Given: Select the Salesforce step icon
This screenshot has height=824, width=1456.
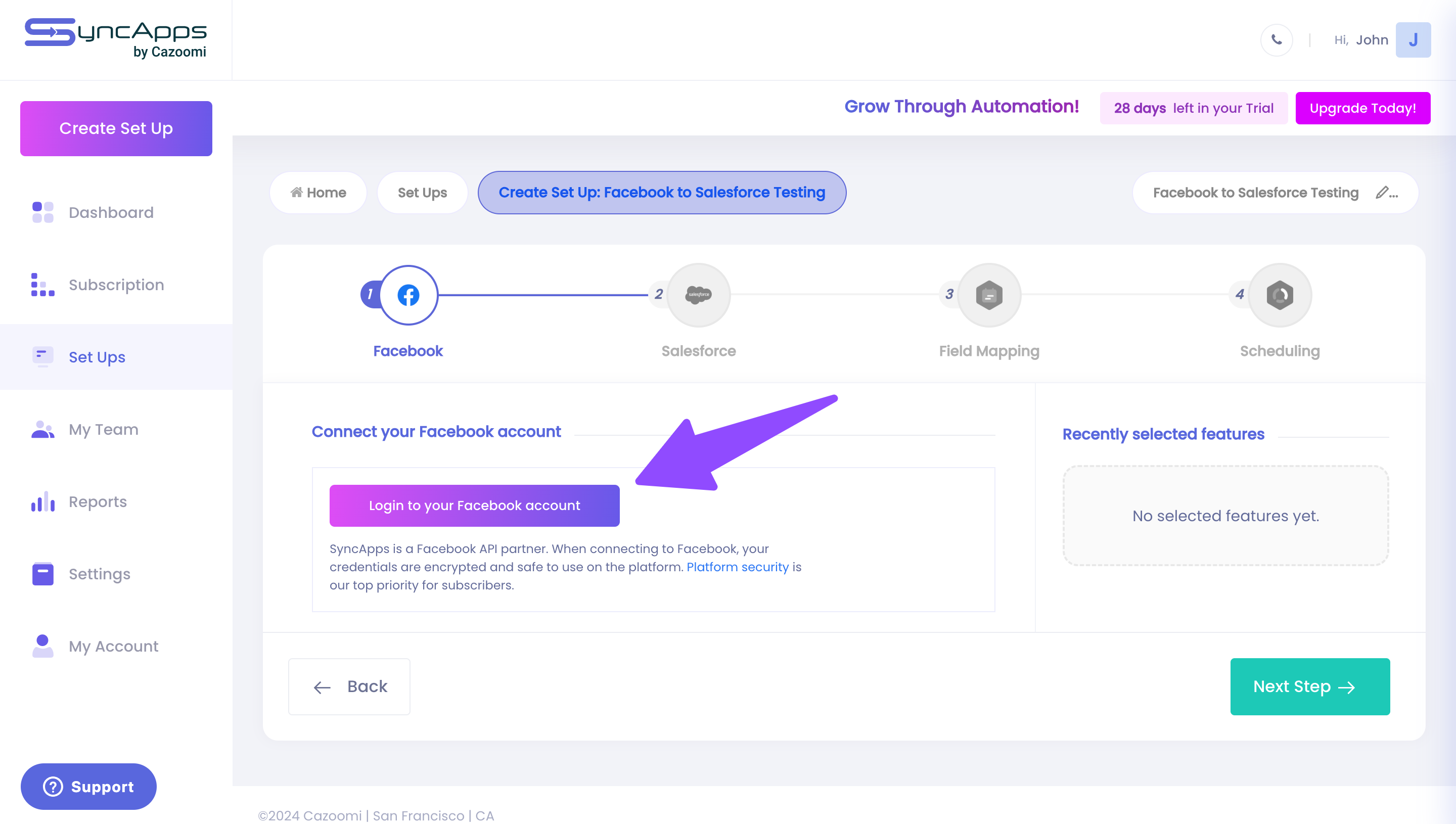Looking at the screenshot, I should click(698, 295).
